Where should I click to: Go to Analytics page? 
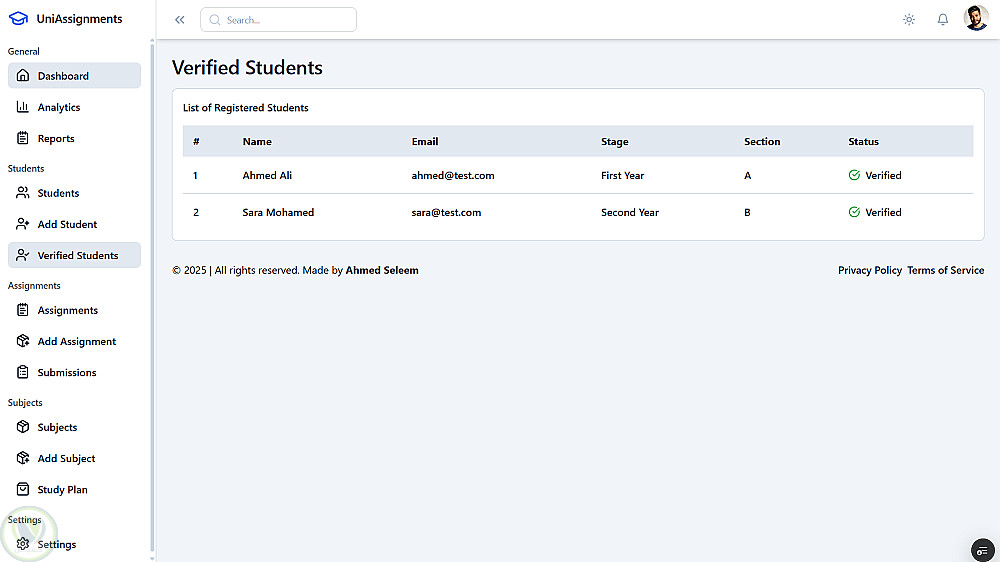click(x=59, y=107)
